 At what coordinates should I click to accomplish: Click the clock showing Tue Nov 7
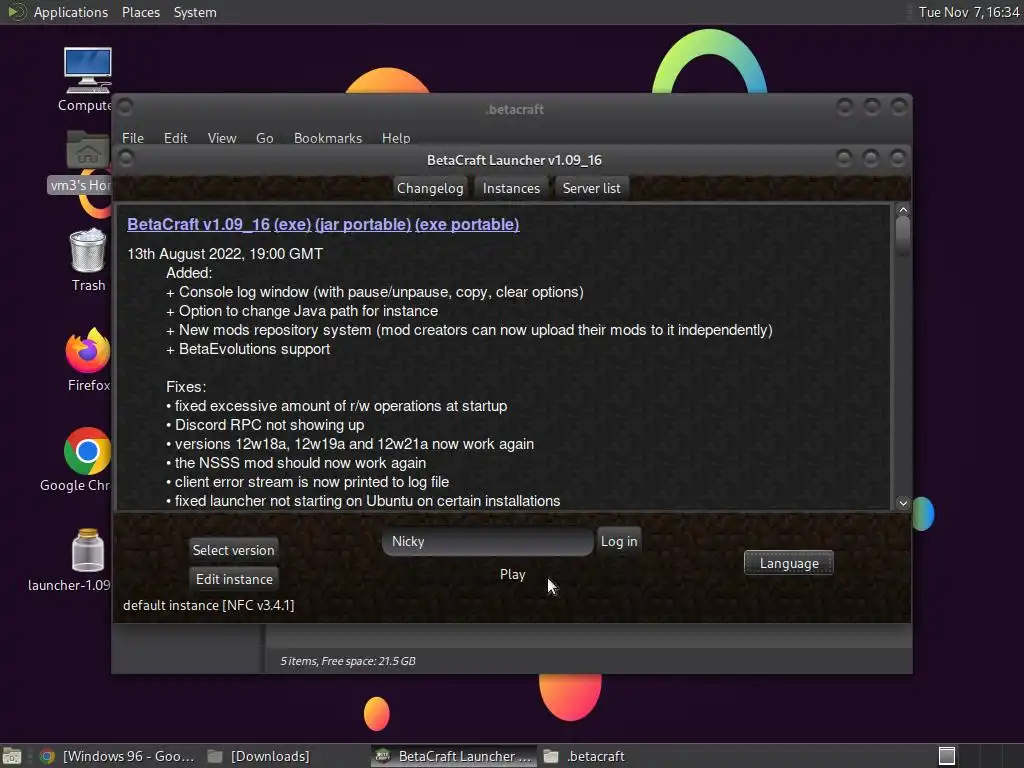click(x=968, y=12)
